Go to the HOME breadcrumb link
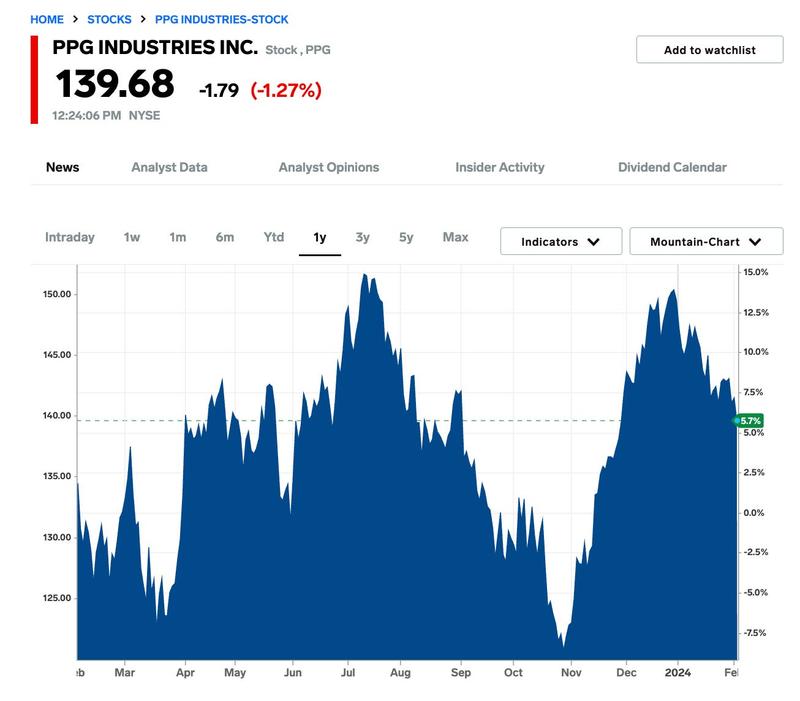This screenshot has width=800, height=701. coord(47,19)
